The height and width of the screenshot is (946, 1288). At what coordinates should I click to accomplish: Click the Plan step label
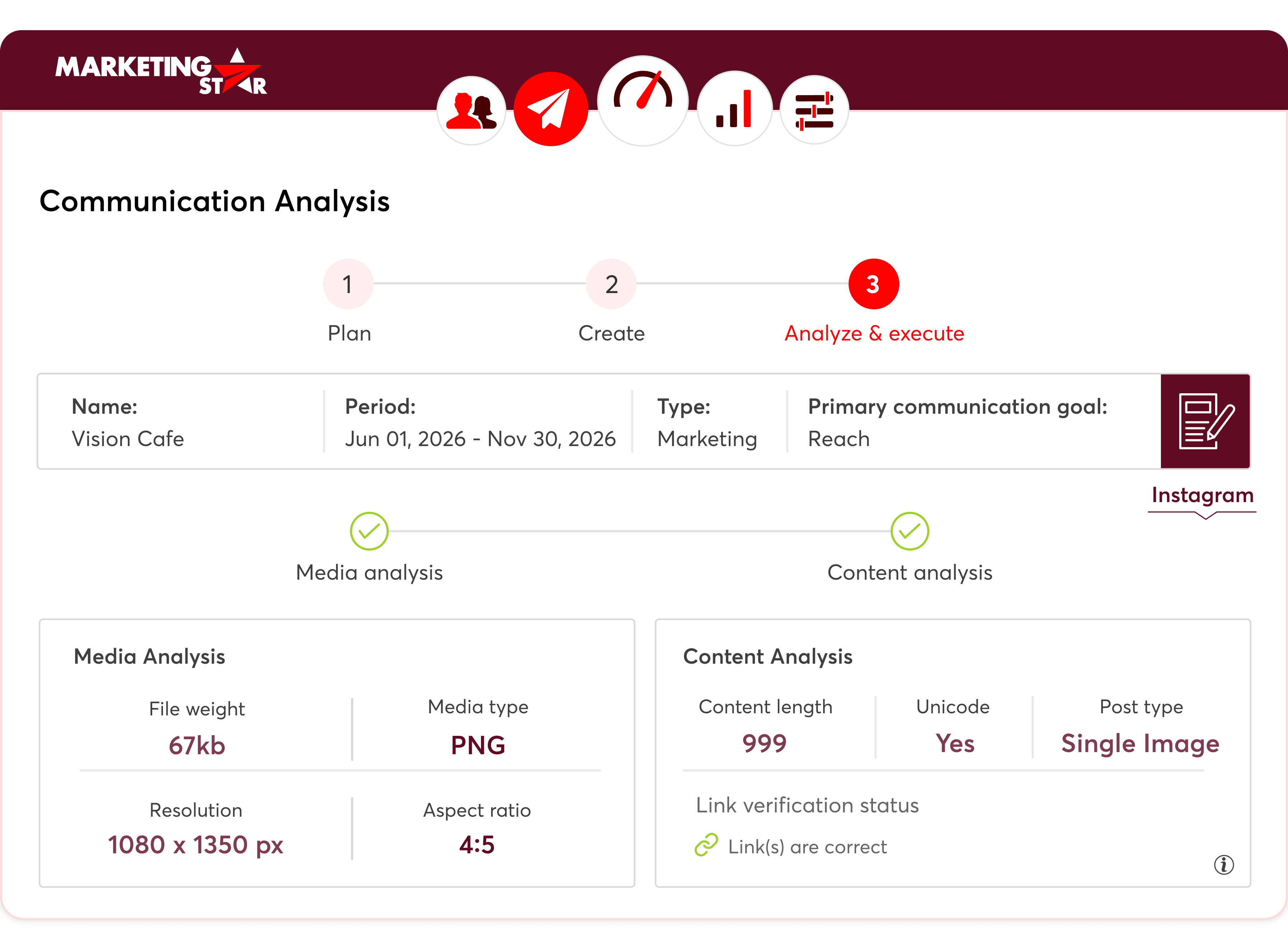click(x=349, y=333)
